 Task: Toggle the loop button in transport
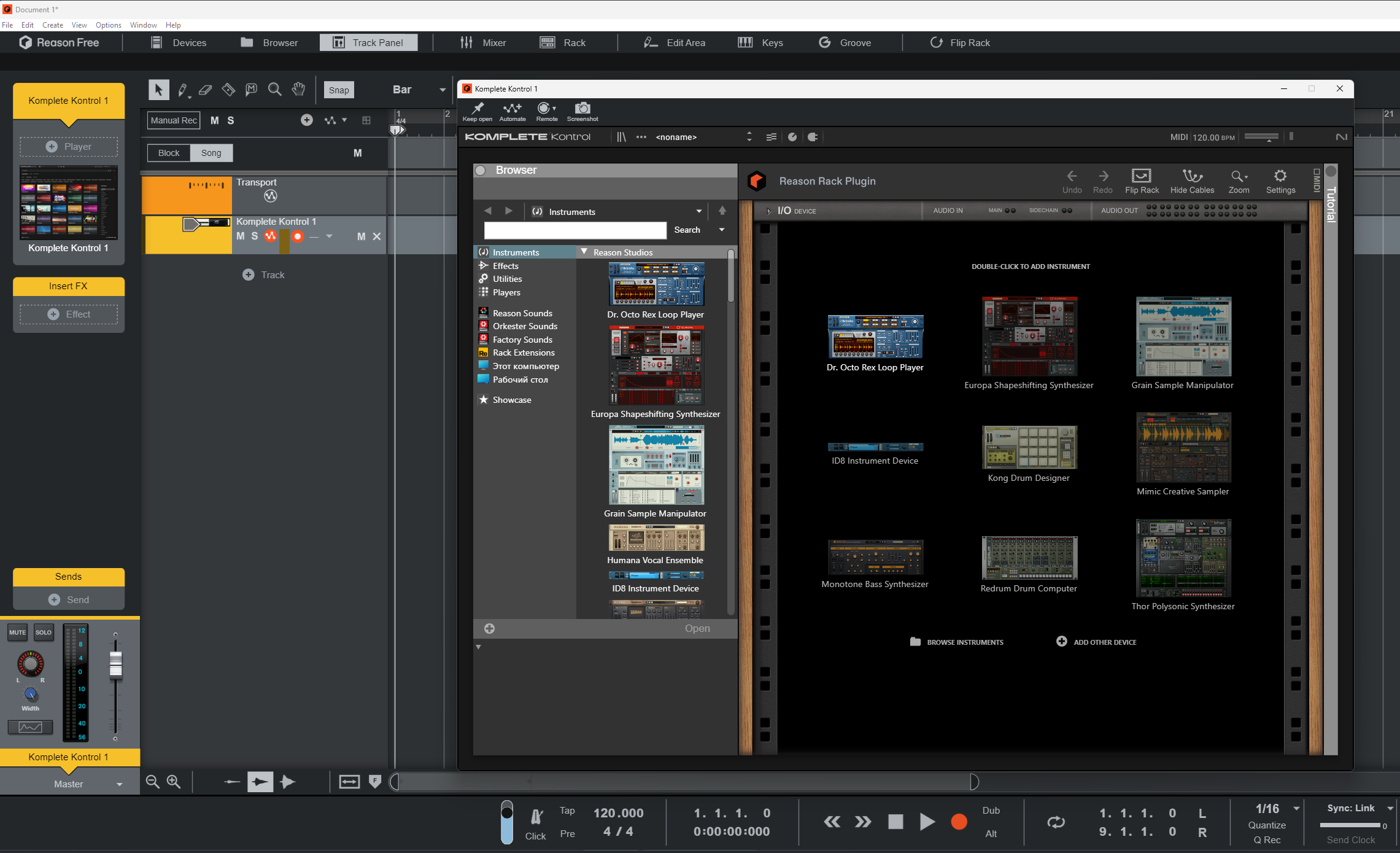click(x=1056, y=822)
